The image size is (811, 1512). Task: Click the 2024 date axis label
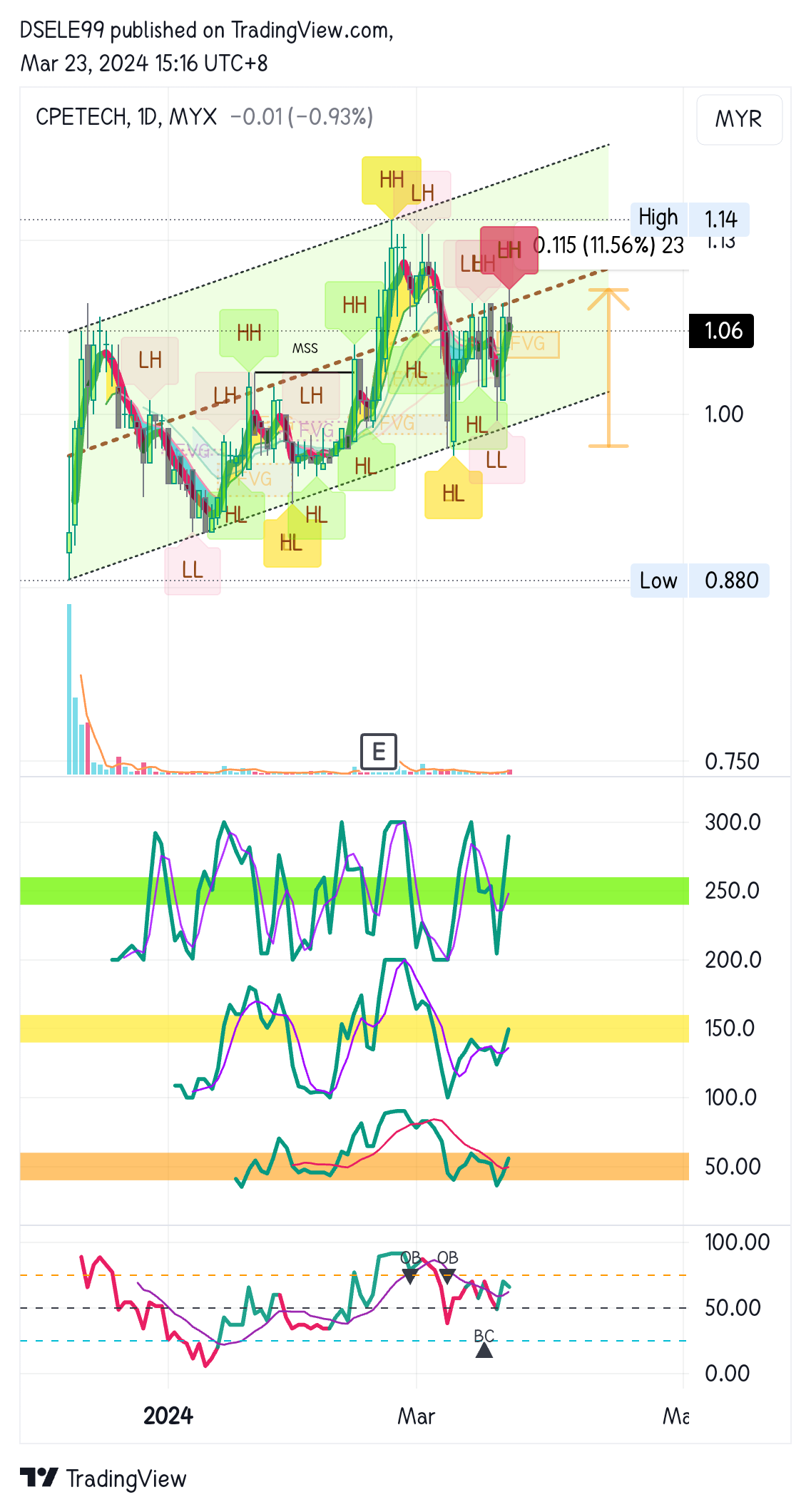click(x=168, y=1416)
